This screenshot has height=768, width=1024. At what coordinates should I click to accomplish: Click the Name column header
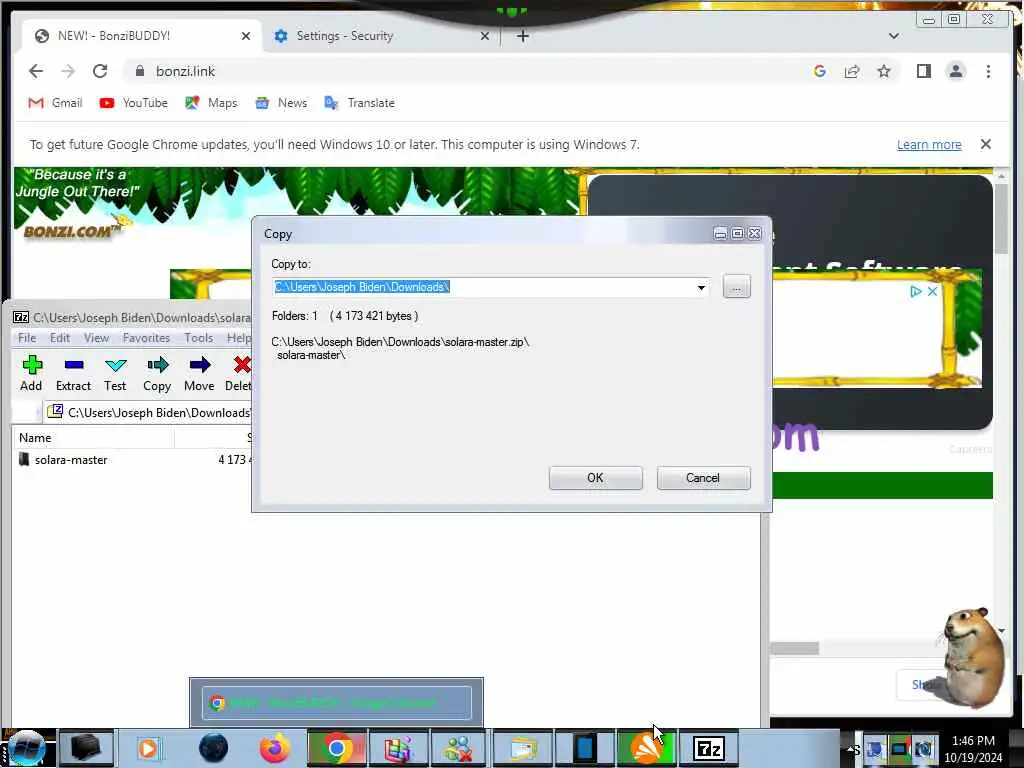93,438
